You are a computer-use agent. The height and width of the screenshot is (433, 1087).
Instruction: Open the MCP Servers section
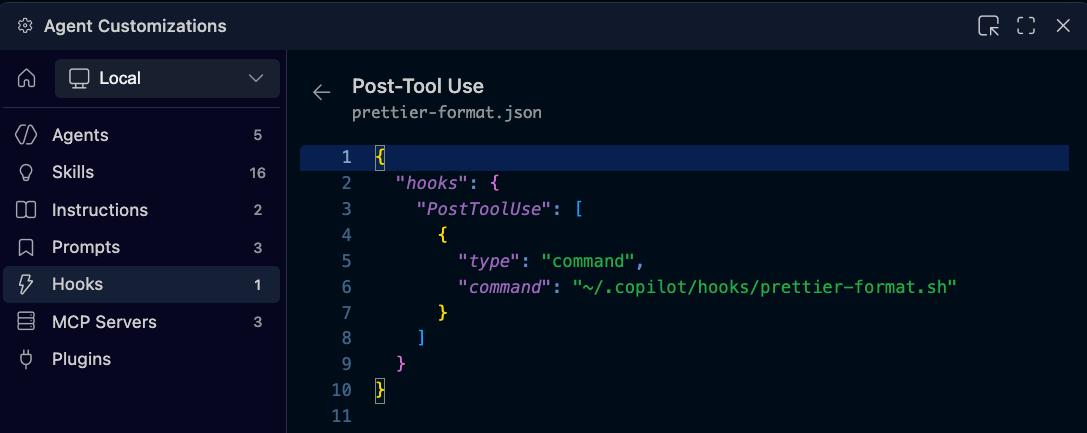(x=141, y=322)
